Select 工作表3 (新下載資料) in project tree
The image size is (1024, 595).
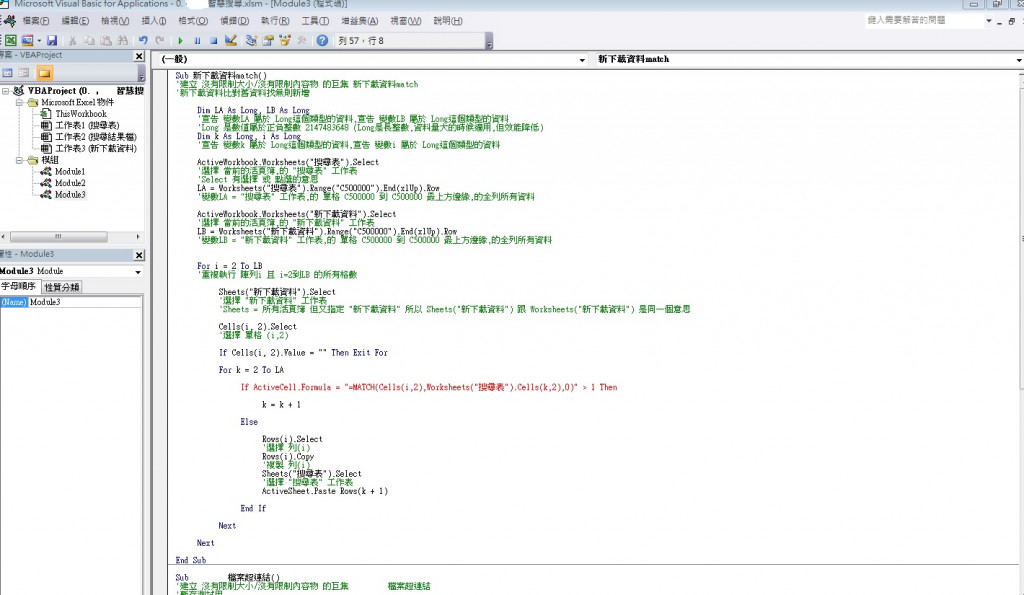(96, 148)
